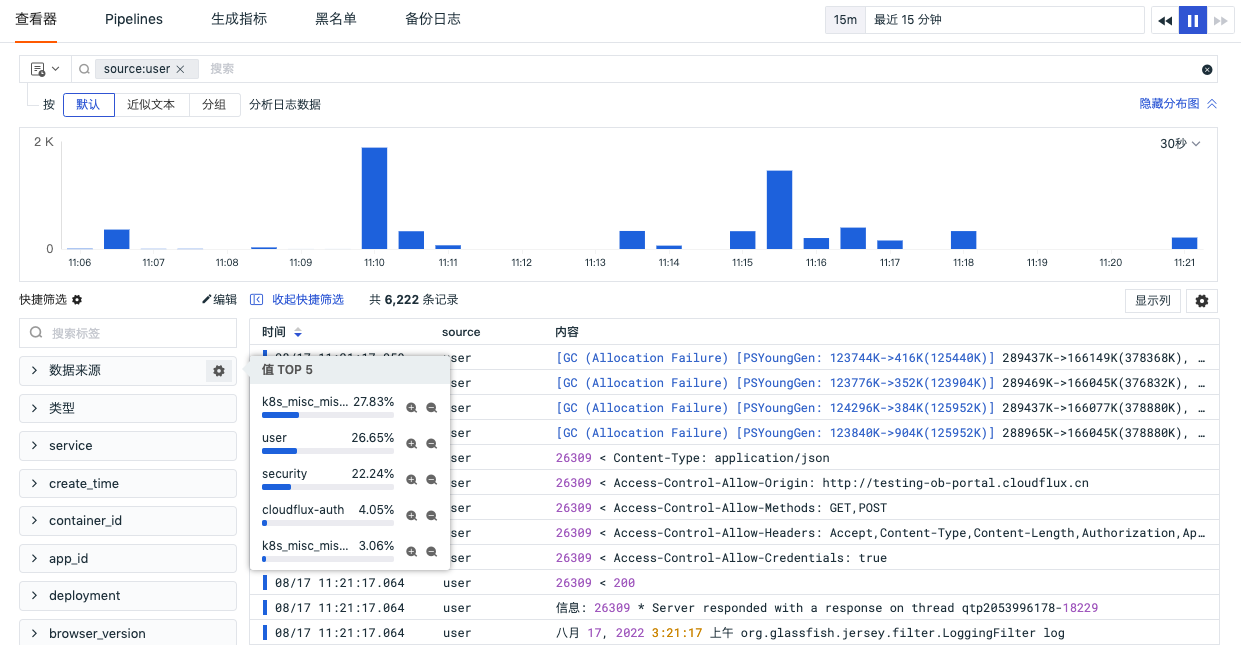Exclude security value with zoom-out icon
This screenshot has width=1241, height=645.
[432, 480]
